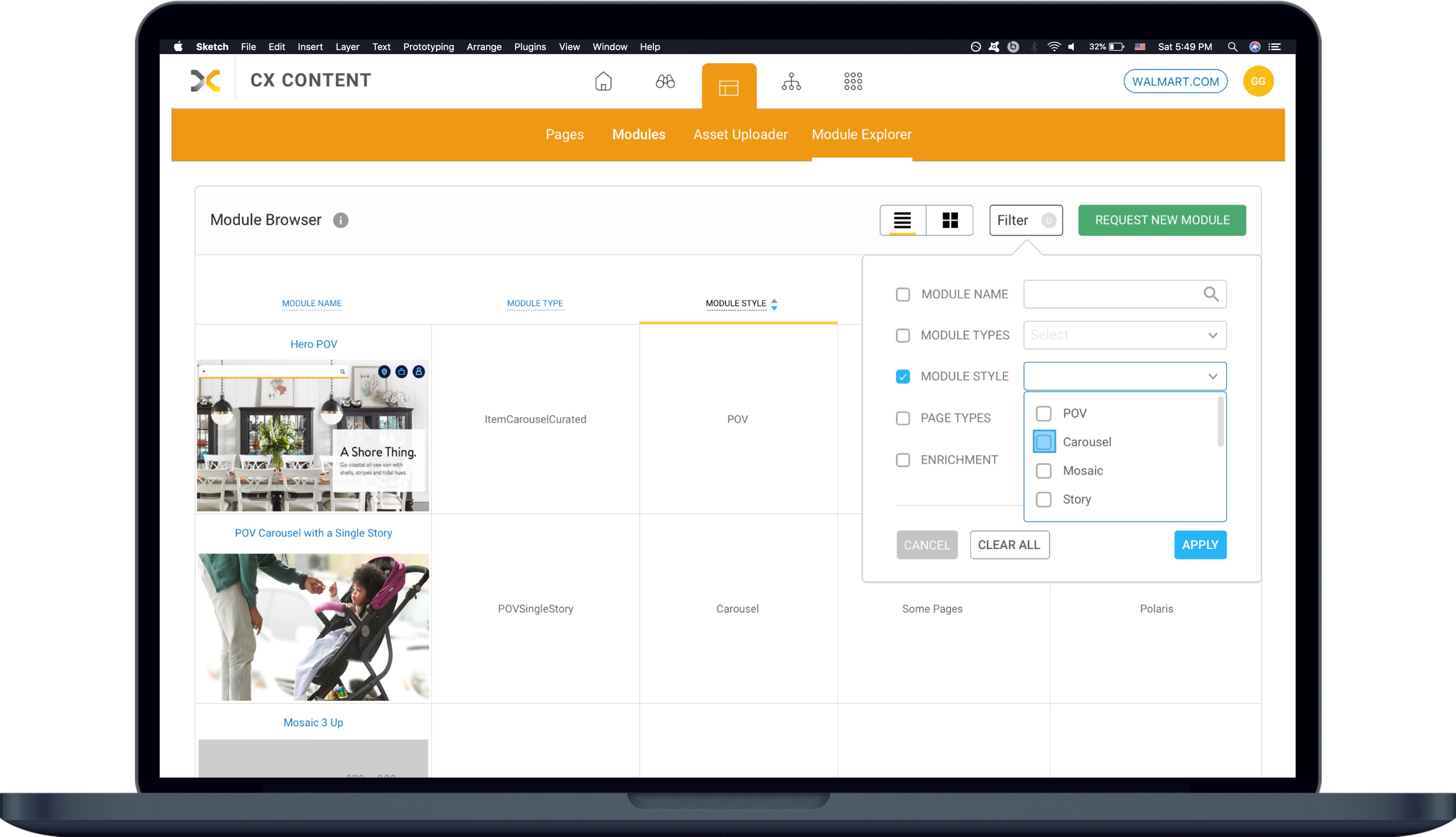Click the Hero POV module thumbnail
The height and width of the screenshot is (837, 1456).
coord(313,435)
